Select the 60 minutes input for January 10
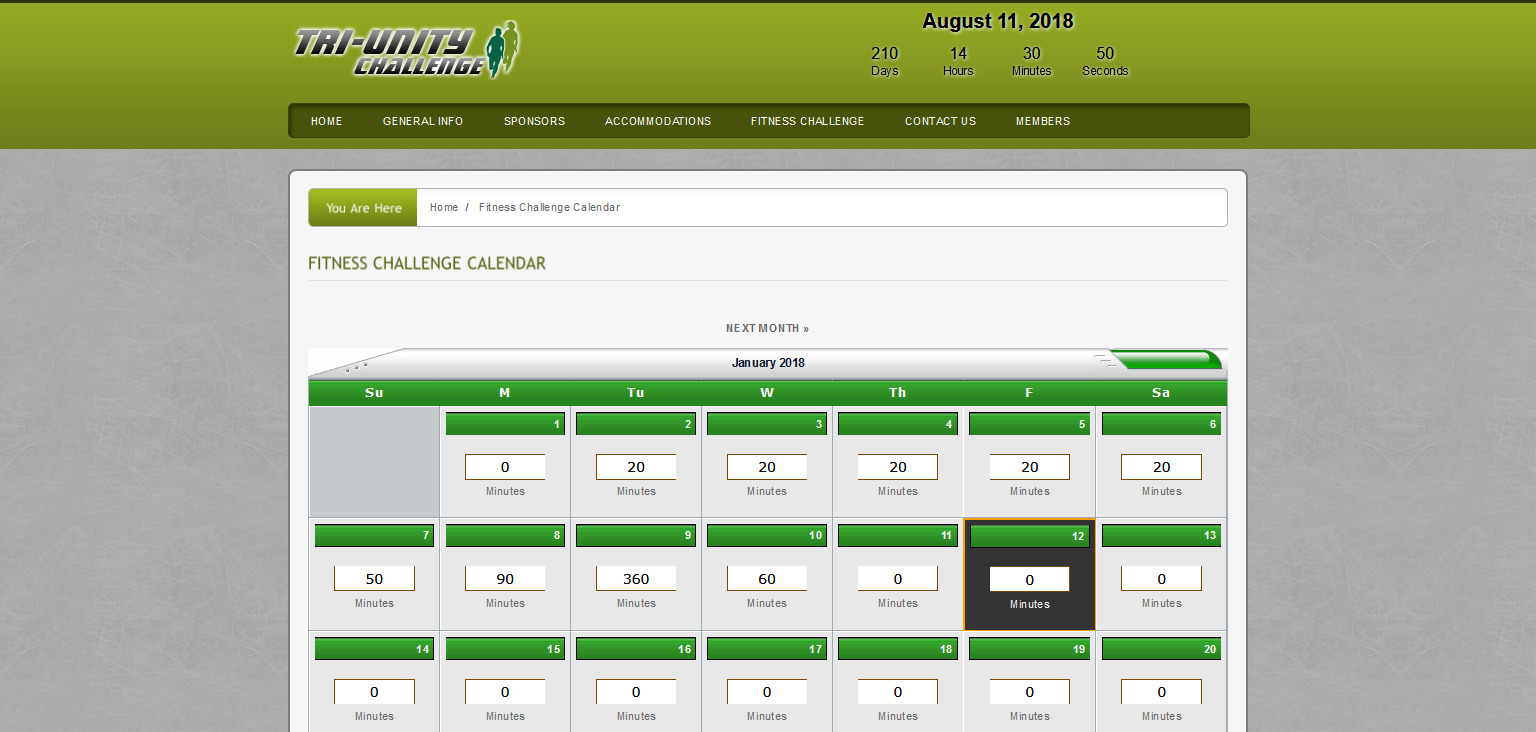Screen dimensions: 1536x732 pos(767,579)
